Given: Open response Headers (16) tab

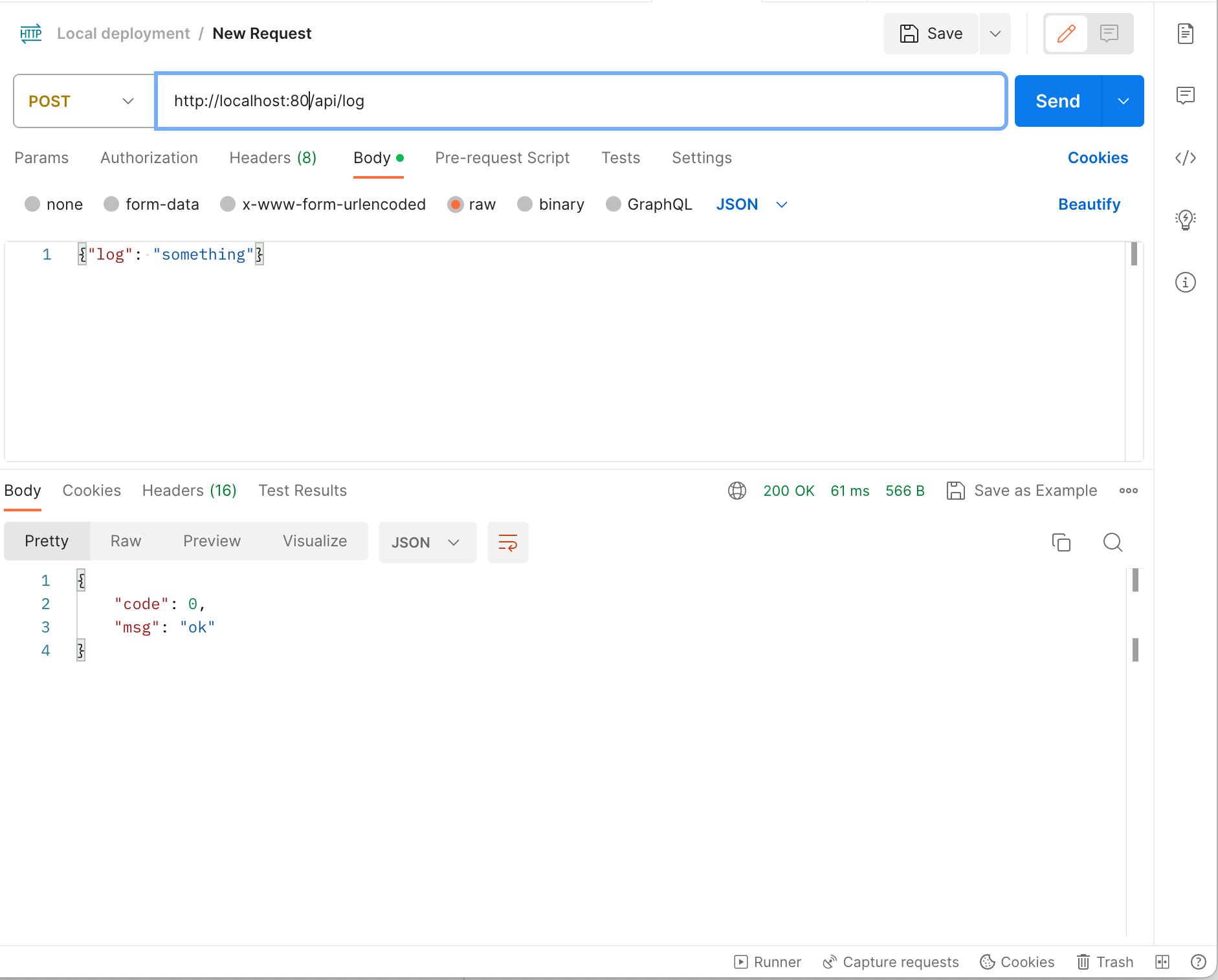Looking at the screenshot, I should 190,491.
